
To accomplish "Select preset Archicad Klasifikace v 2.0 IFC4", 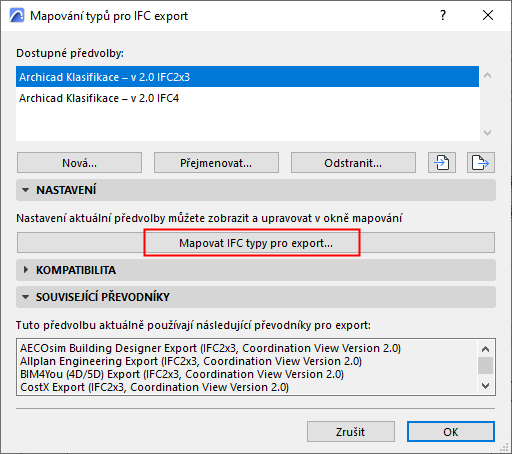I will pos(247,98).
